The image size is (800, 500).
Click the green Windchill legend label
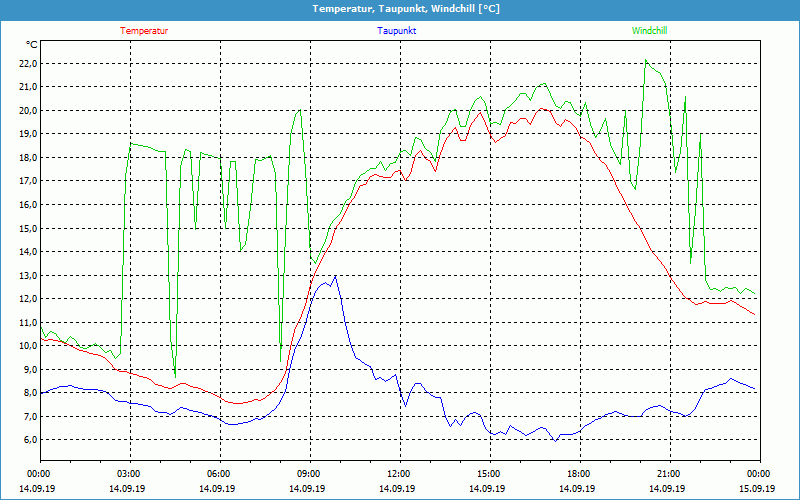[650, 31]
